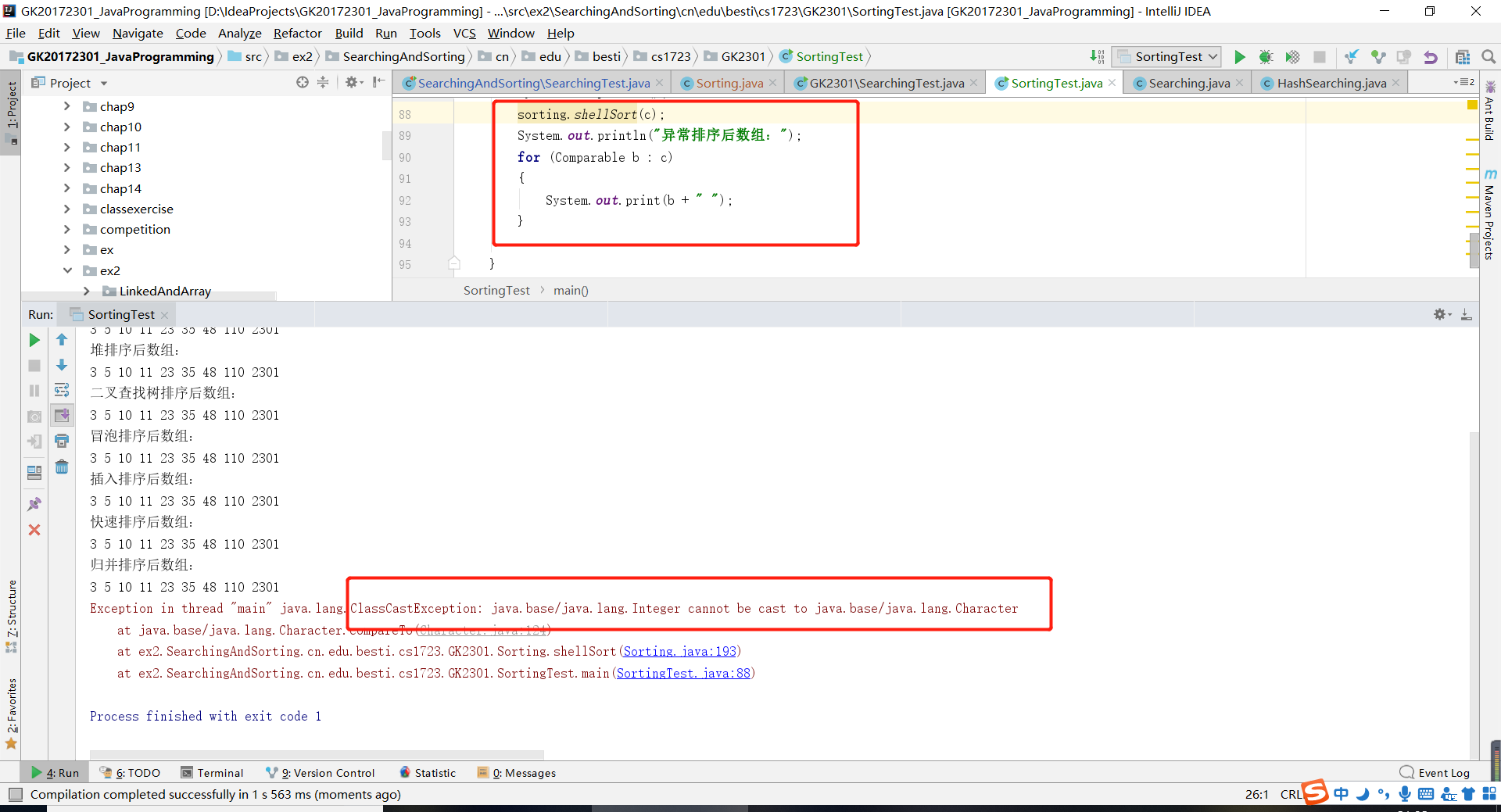Click the Commit changes VCS icon
This screenshot has height=812, width=1501.
coord(1377,57)
